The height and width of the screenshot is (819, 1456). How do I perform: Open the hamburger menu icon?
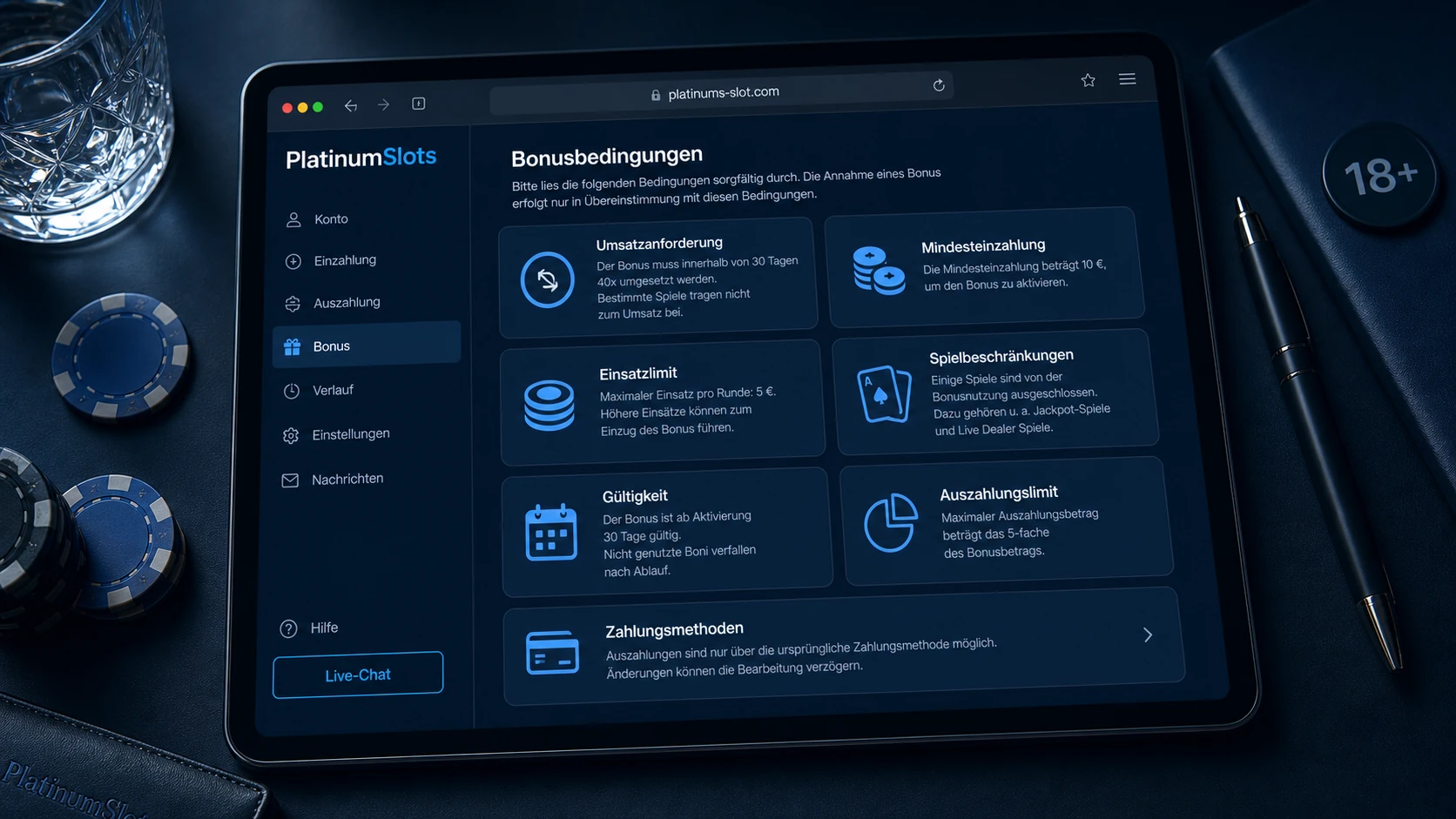coord(1128,79)
